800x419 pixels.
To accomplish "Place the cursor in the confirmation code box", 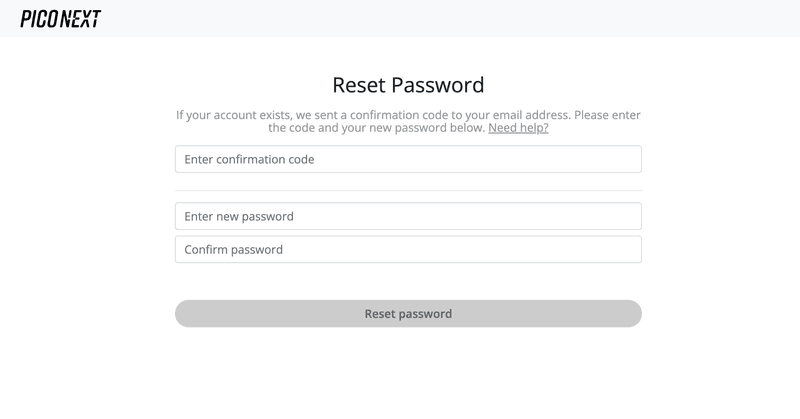I will [x=408, y=159].
